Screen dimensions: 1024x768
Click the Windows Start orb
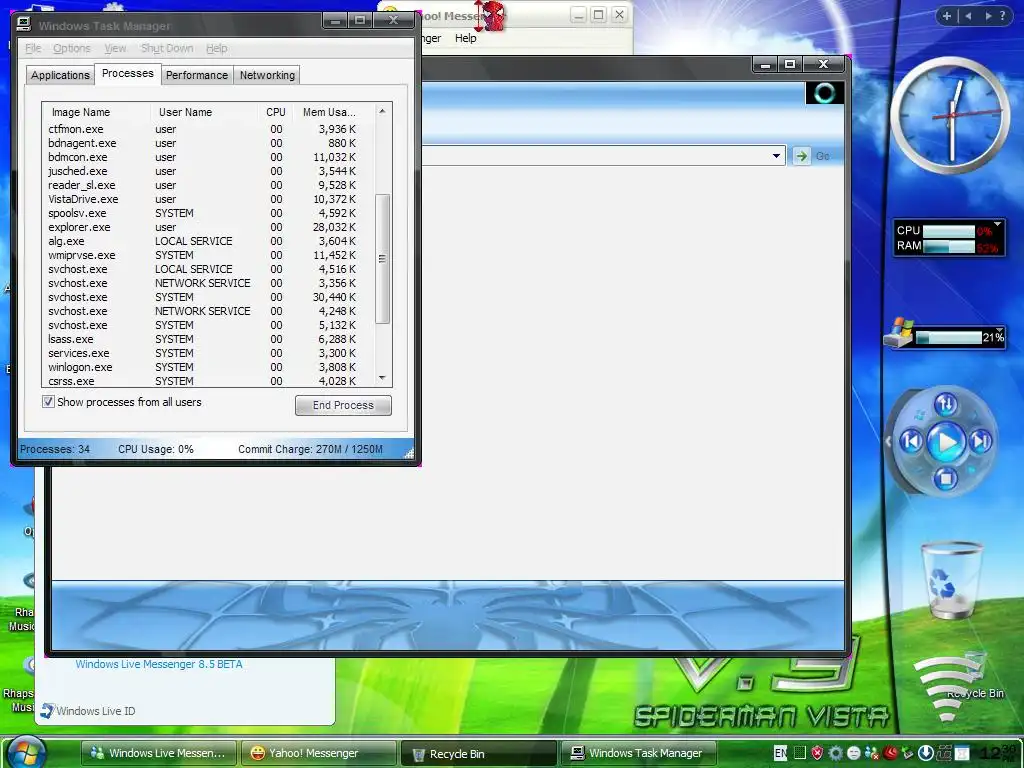(27, 752)
